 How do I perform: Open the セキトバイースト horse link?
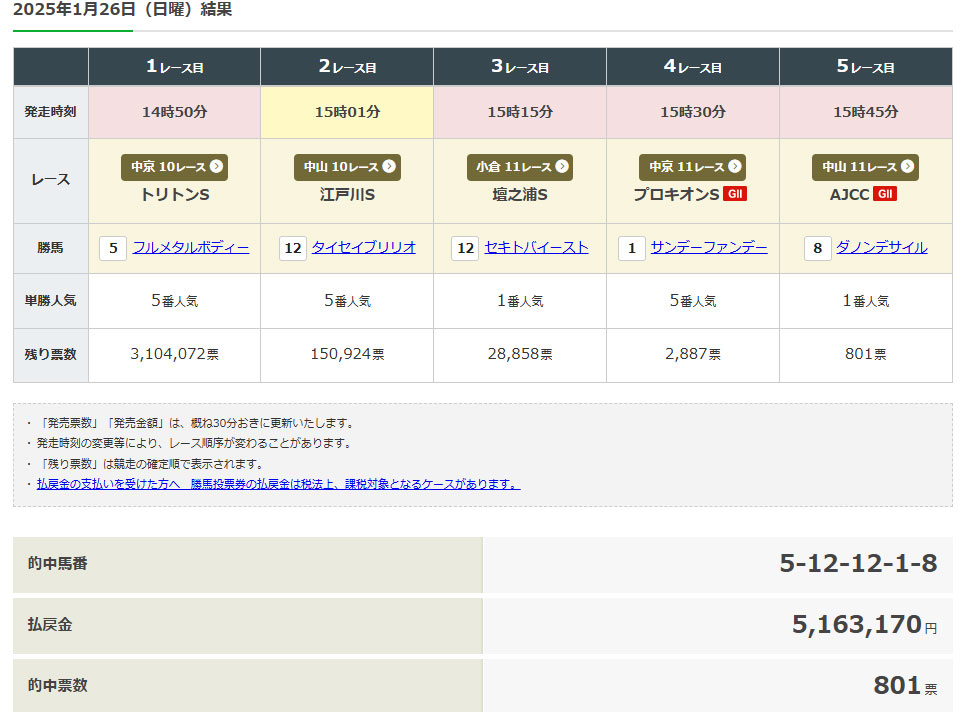537,248
